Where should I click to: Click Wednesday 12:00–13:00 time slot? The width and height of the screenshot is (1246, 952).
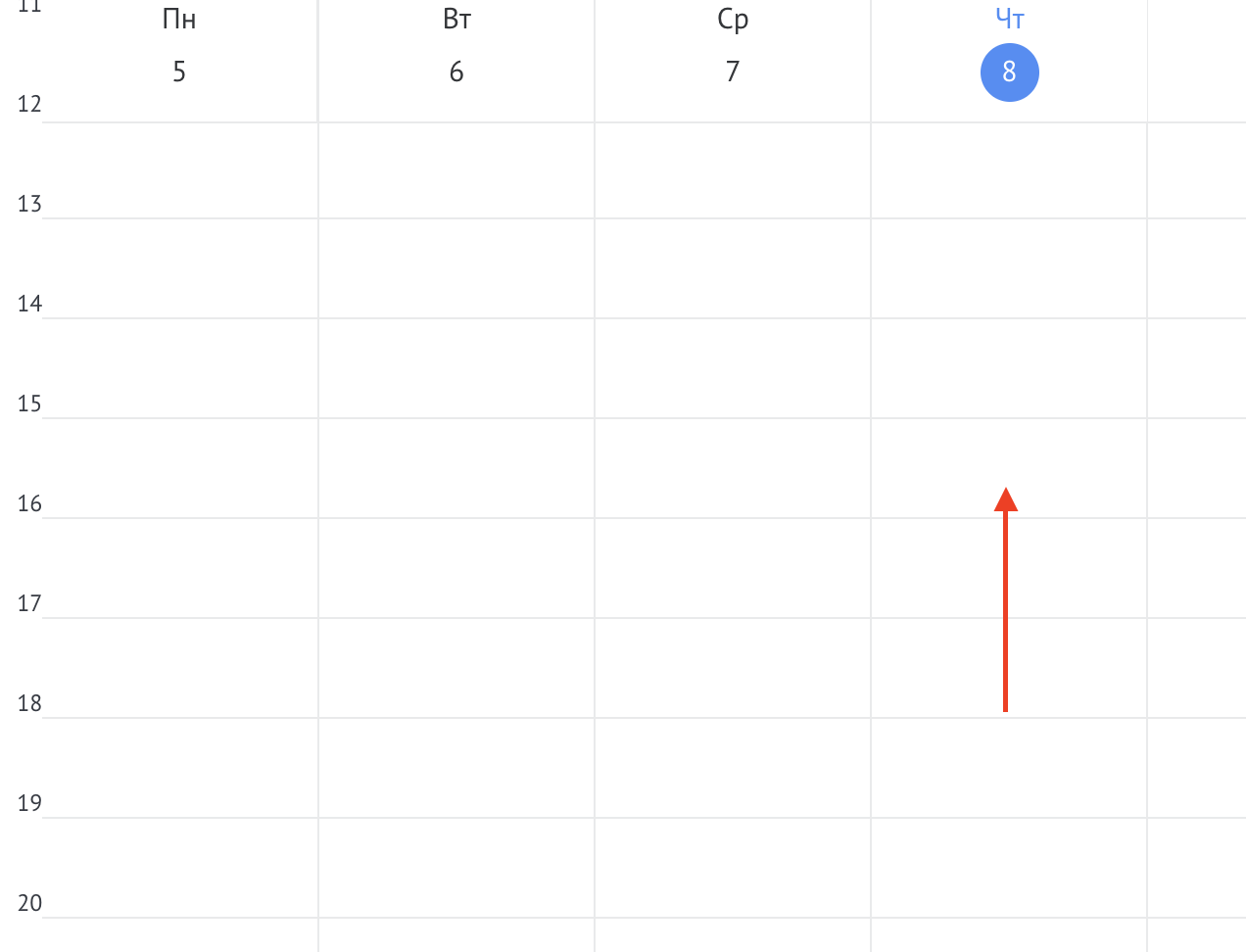pos(733,170)
